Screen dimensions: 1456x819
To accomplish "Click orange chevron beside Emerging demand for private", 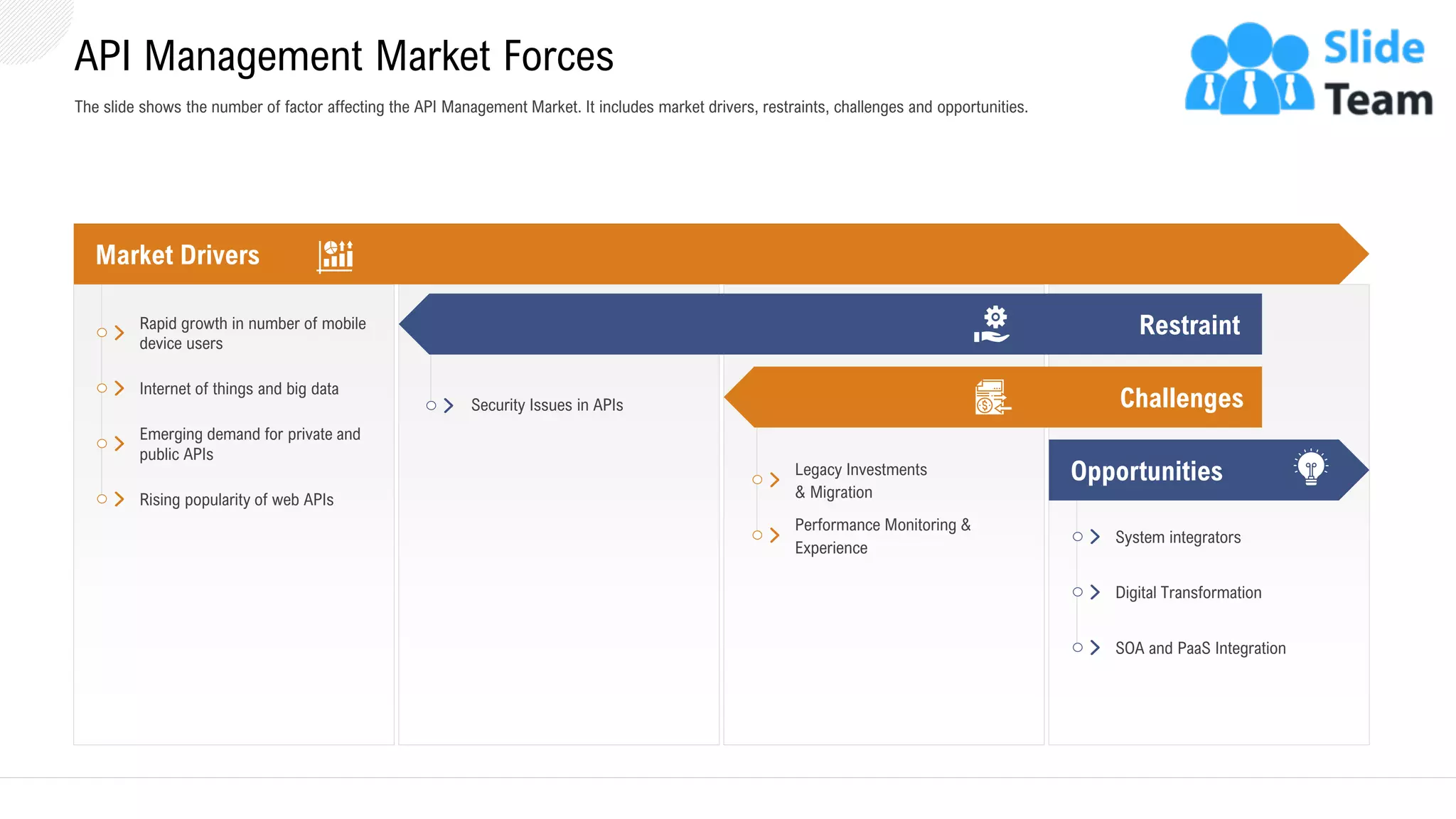I will coord(119,444).
